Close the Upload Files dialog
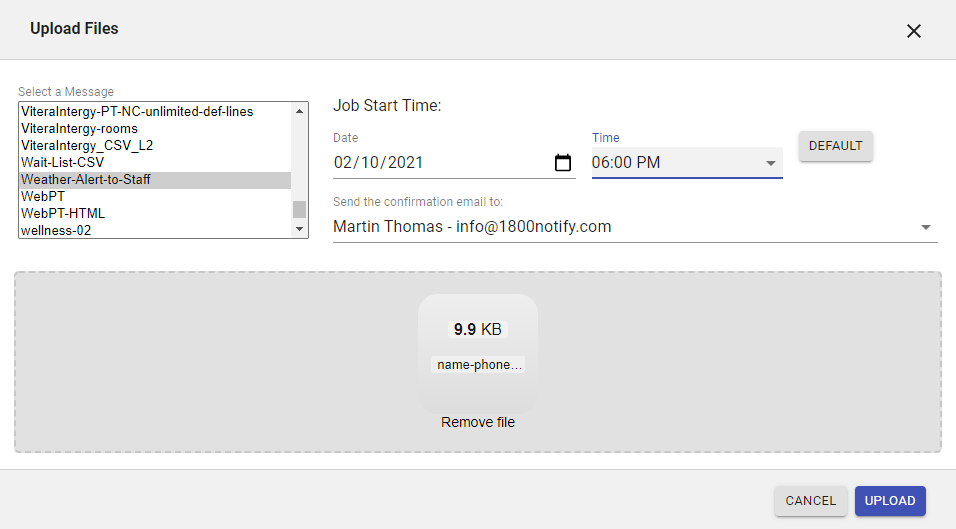The image size is (956, 529). [x=913, y=31]
